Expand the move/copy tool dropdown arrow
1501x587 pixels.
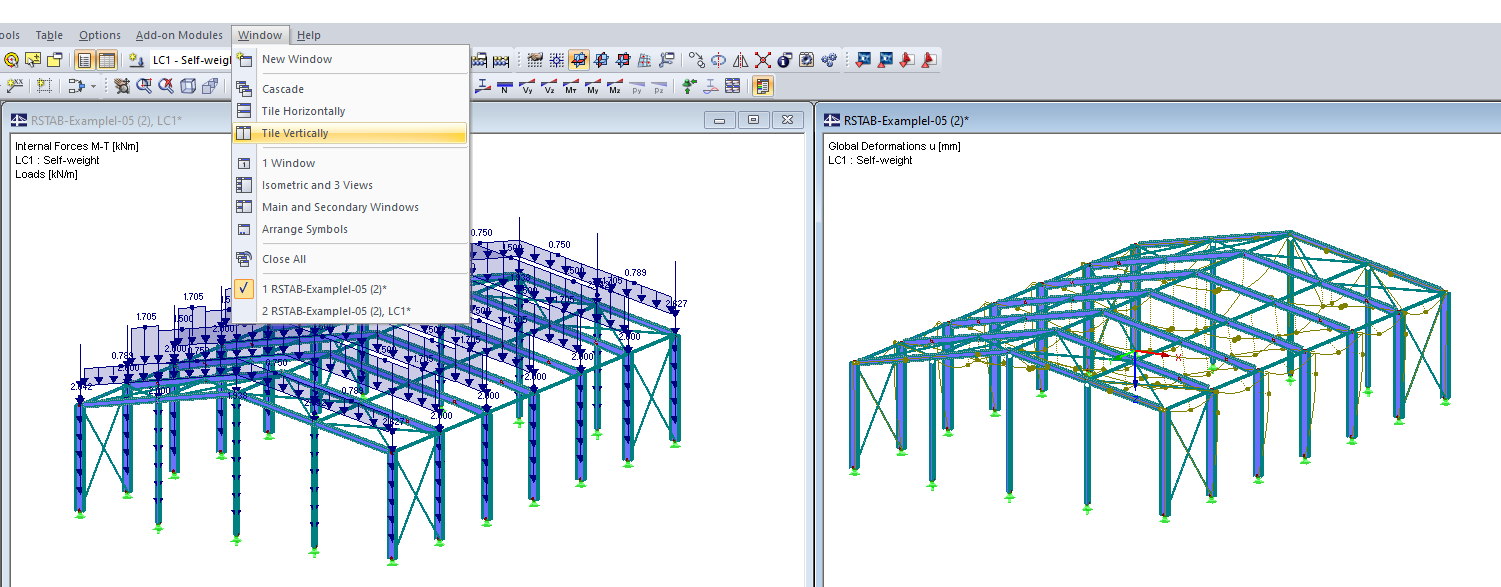pos(94,86)
